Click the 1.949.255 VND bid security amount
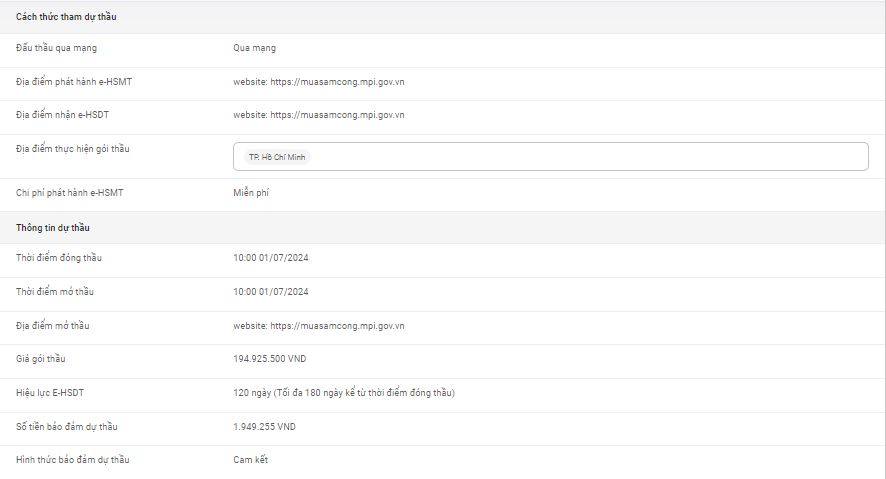This screenshot has width=886, height=479. point(264,427)
